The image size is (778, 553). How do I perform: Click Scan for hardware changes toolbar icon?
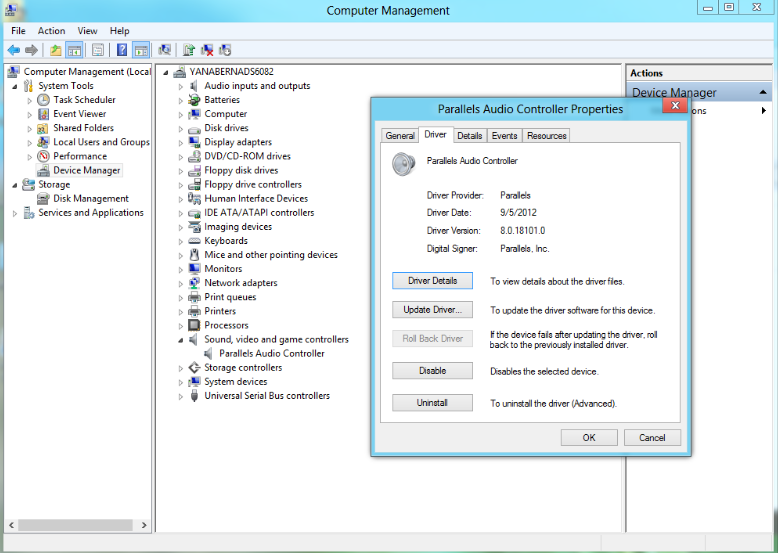pyautogui.click(x=164, y=50)
